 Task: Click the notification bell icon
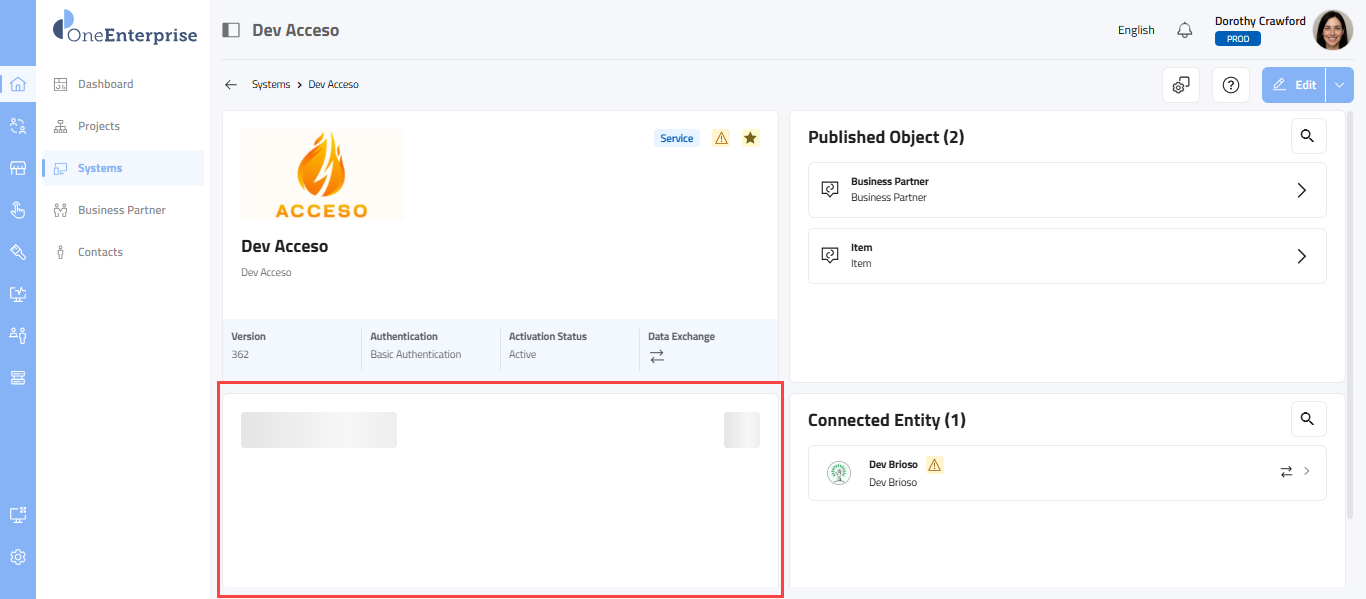(x=1185, y=30)
